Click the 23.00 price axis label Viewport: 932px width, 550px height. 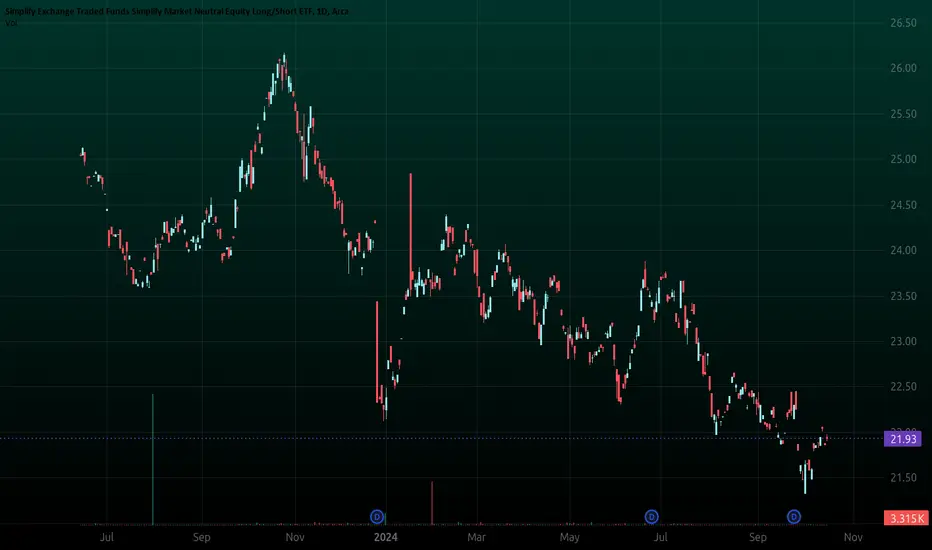(x=903, y=341)
